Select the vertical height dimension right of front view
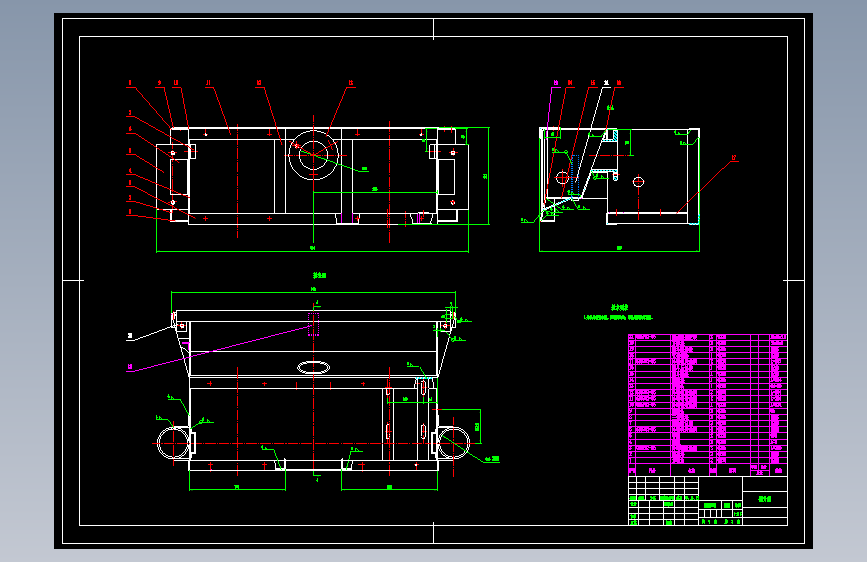 tap(487, 176)
